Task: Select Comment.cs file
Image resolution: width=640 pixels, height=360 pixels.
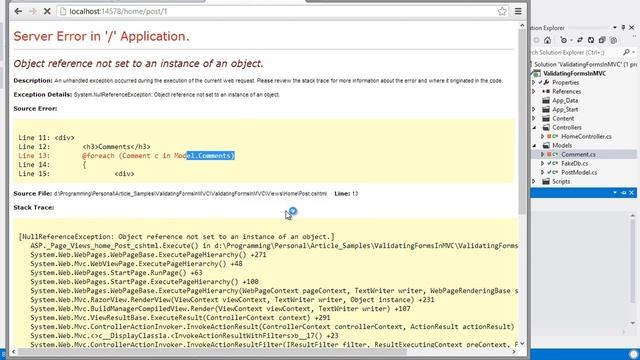Action: point(578,154)
